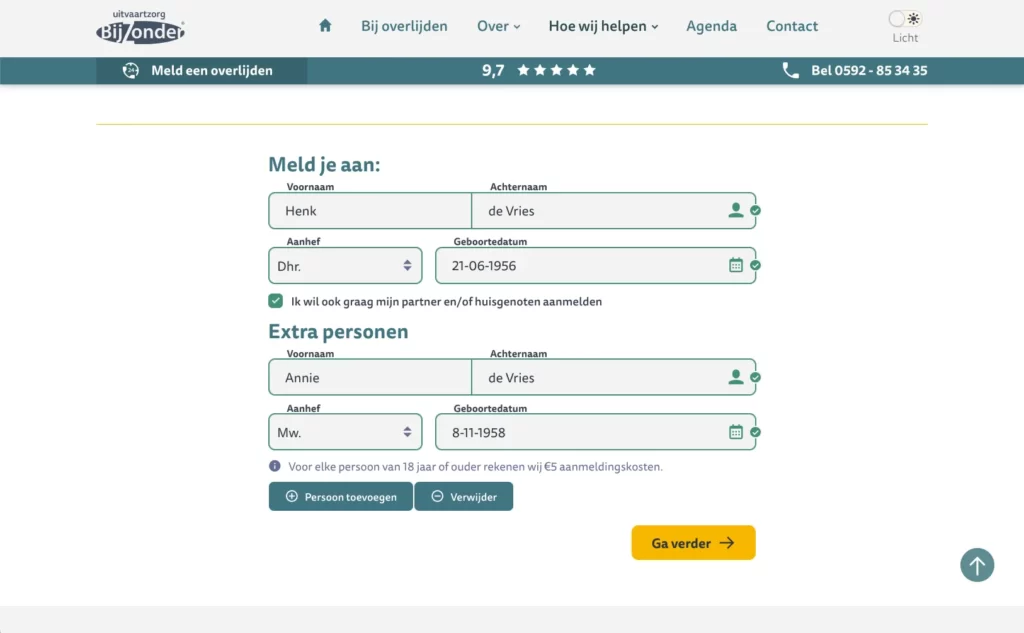The image size is (1024, 633).
Task: Expand the Hoe wij helpen menu
Action: [x=603, y=26]
